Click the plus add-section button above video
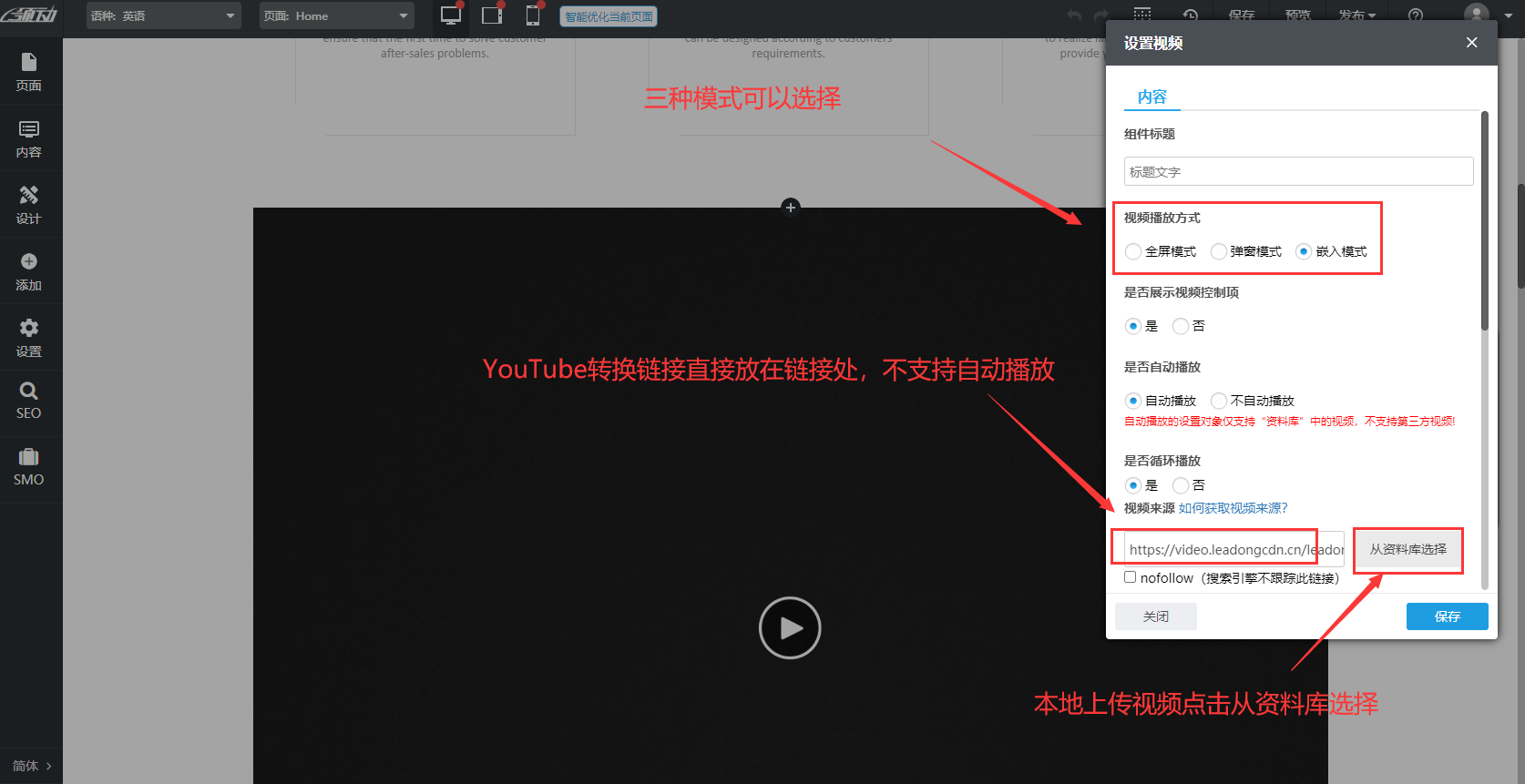 pos(791,207)
